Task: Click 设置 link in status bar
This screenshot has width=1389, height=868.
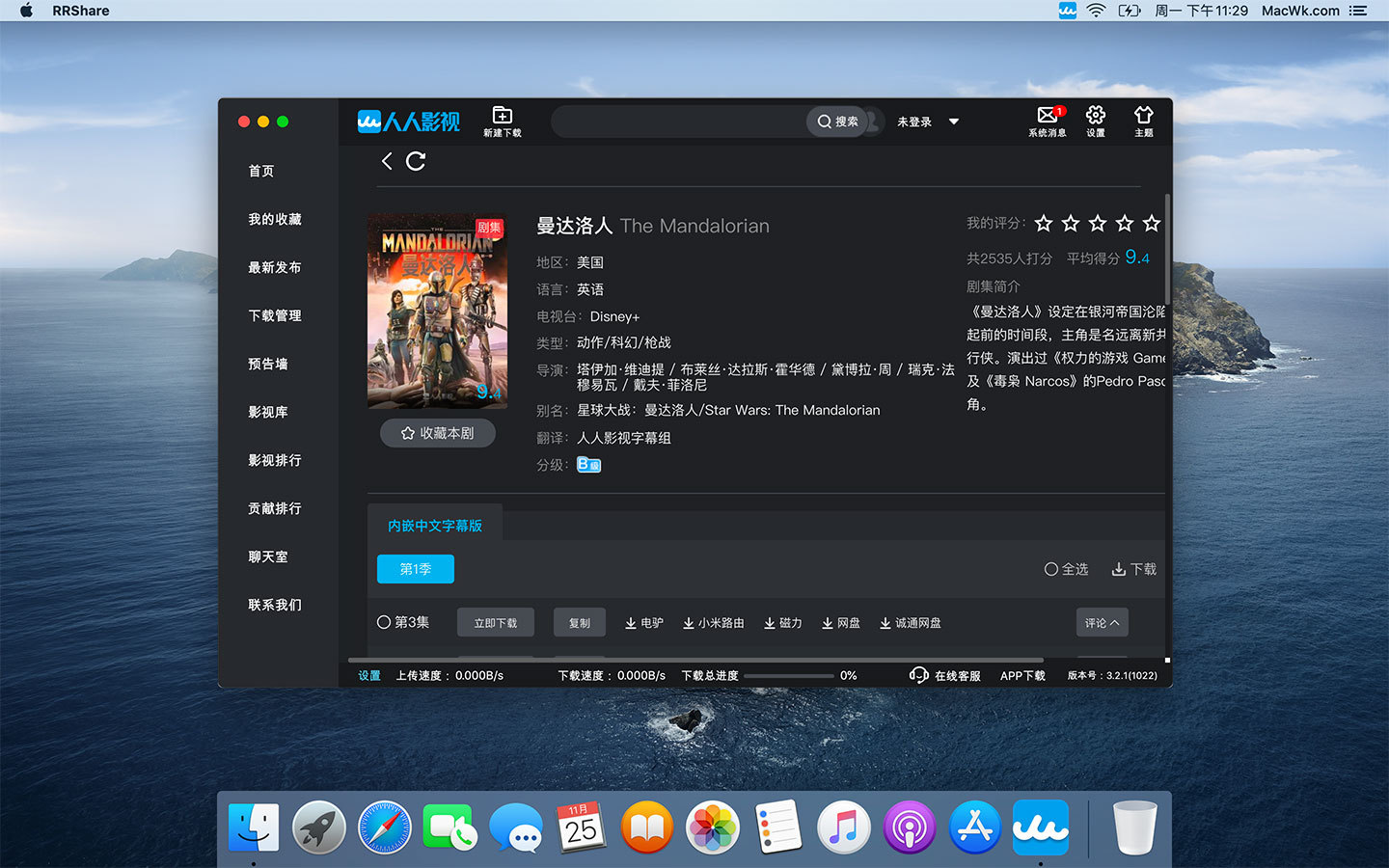Action: pos(369,675)
